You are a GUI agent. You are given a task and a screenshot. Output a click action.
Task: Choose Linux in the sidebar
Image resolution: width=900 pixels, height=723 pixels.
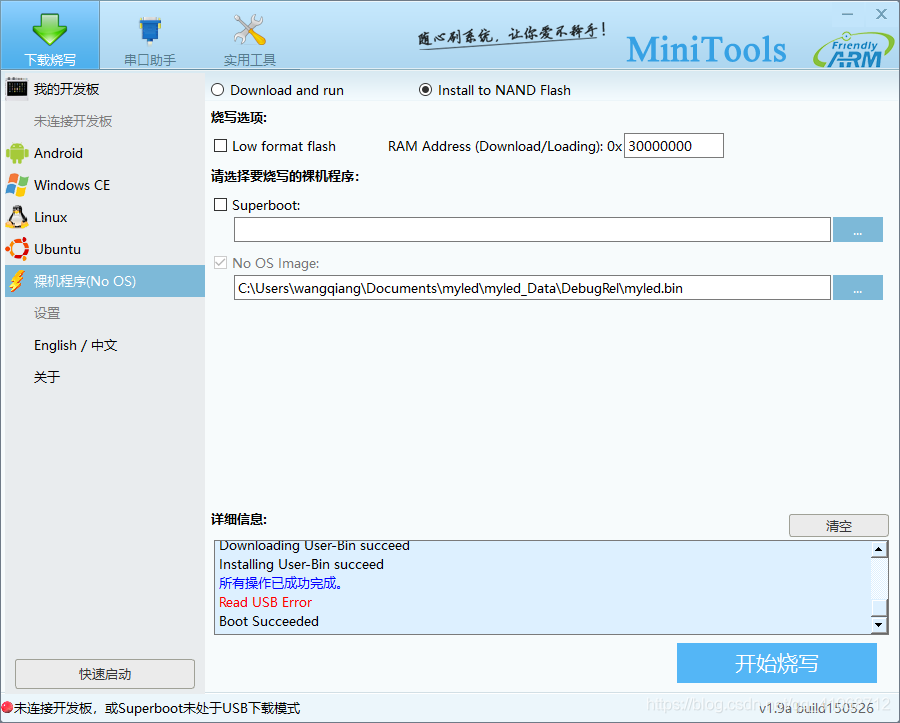pyautogui.click(x=105, y=217)
